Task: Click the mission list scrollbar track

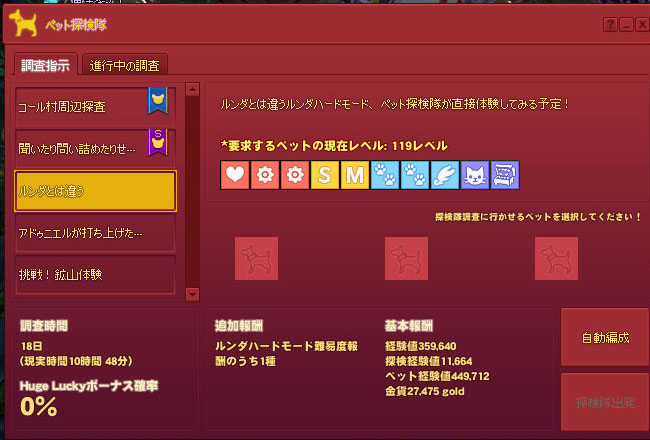Action: click(192, 192)
